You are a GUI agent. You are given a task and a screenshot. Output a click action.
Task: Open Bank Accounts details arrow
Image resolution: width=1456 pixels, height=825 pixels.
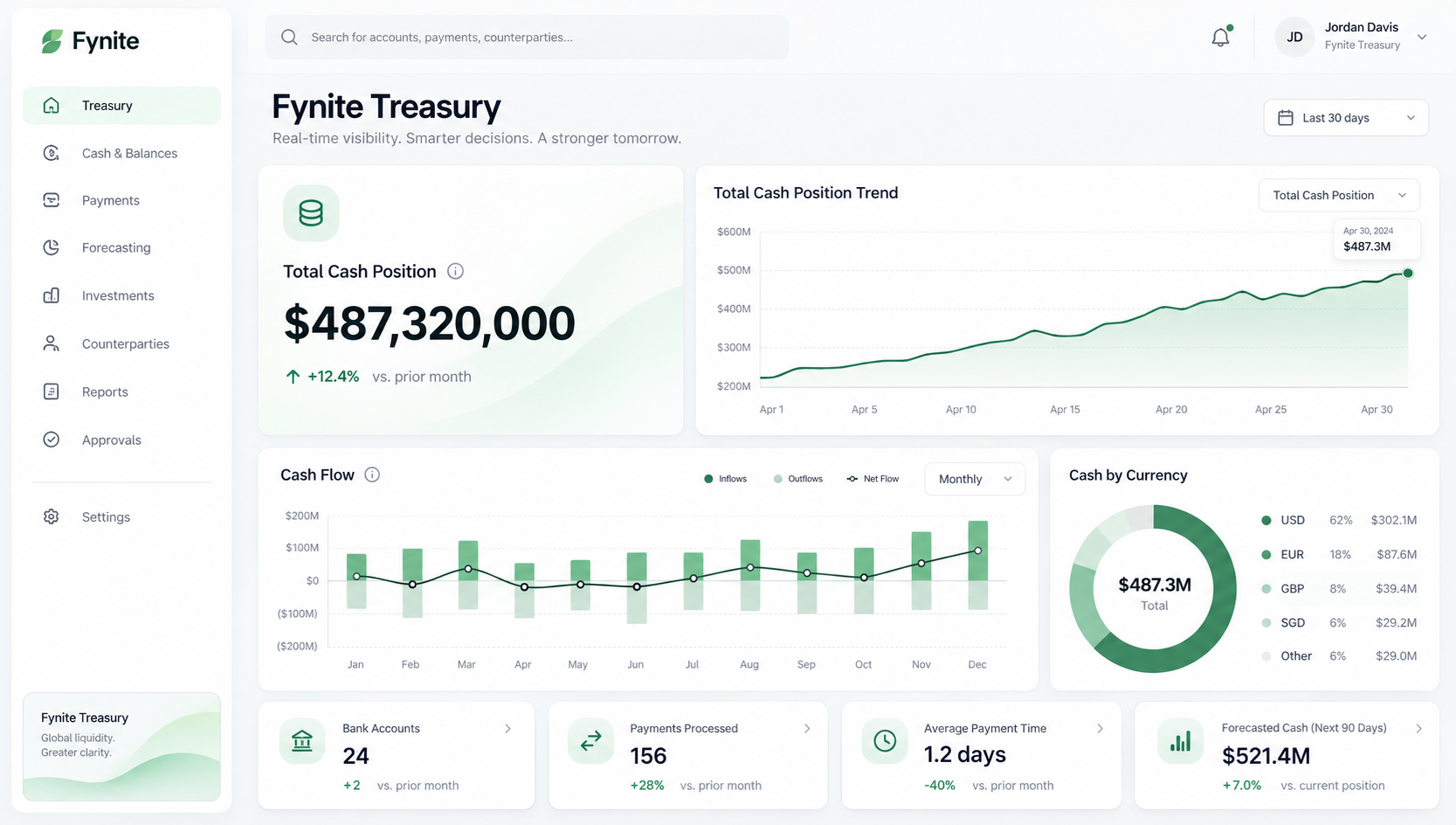coord(507,728)
